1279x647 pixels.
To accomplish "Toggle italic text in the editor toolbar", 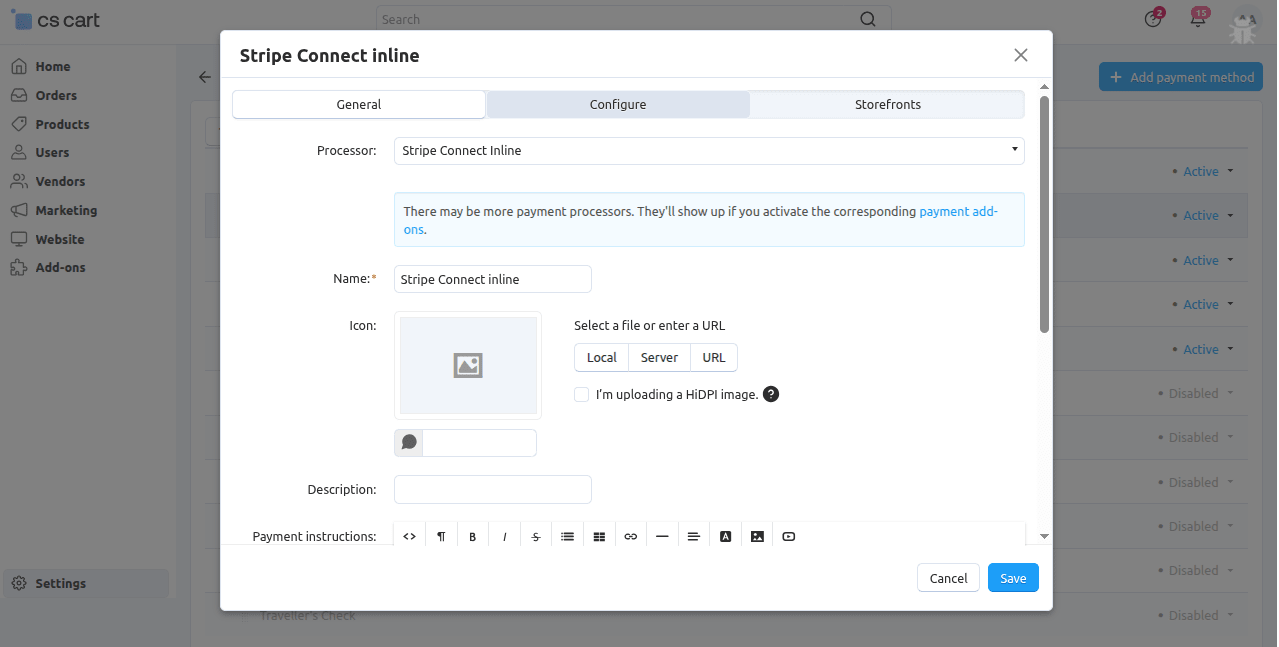I will tap(505, 537).
